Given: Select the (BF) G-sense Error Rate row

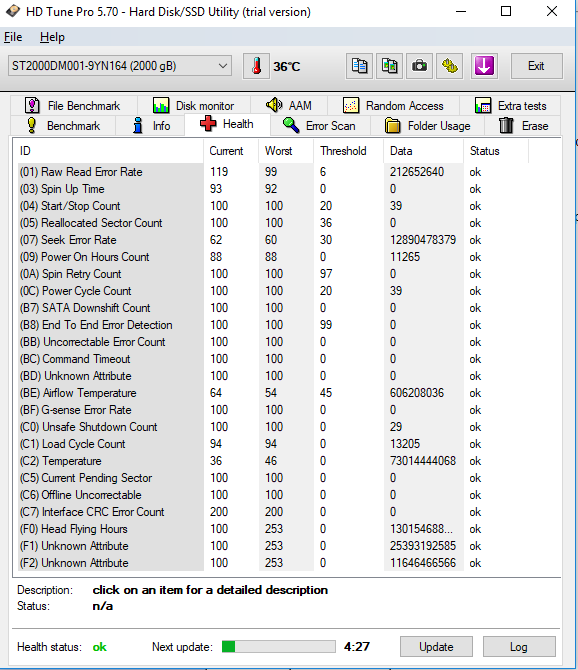Looking at the screenshot, I should tap(273, 410).
